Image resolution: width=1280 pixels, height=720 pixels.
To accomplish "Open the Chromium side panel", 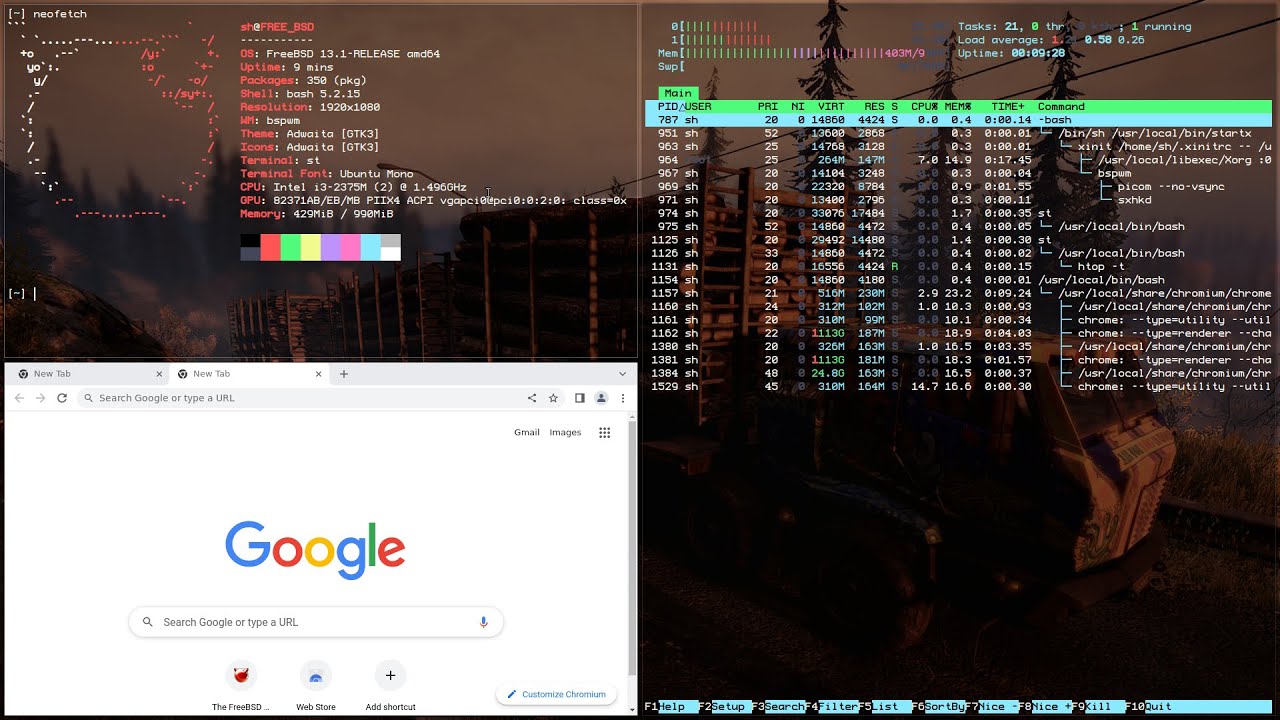I will click(x=579, y=398).
